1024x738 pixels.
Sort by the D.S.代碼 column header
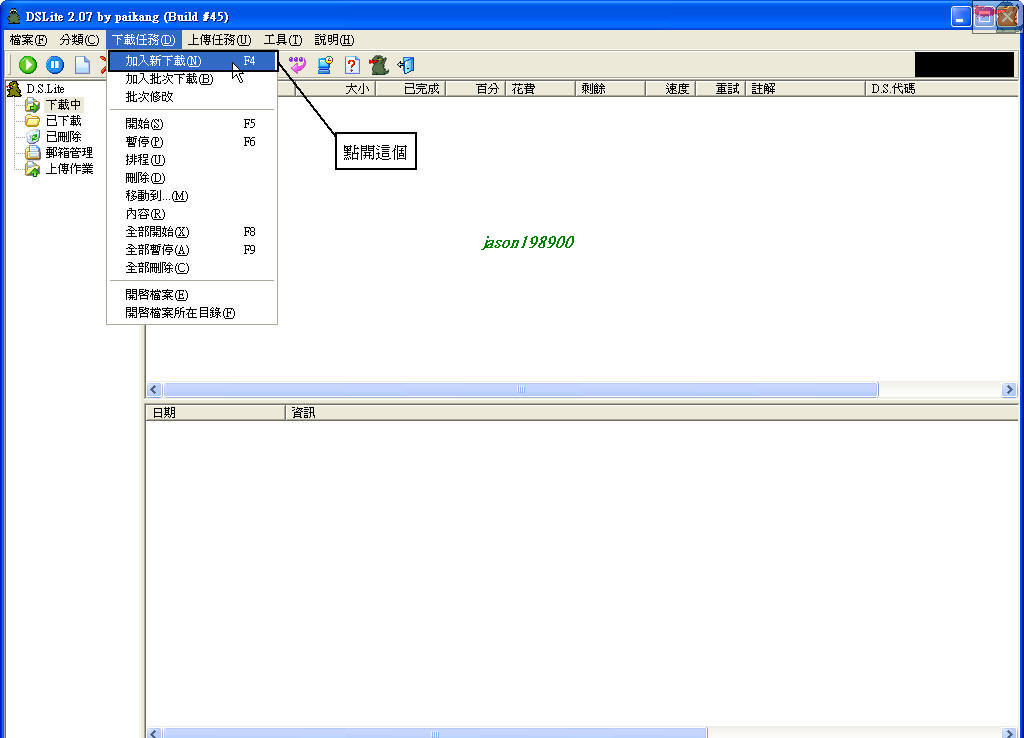pyautogui.click(x=941, y=89)
